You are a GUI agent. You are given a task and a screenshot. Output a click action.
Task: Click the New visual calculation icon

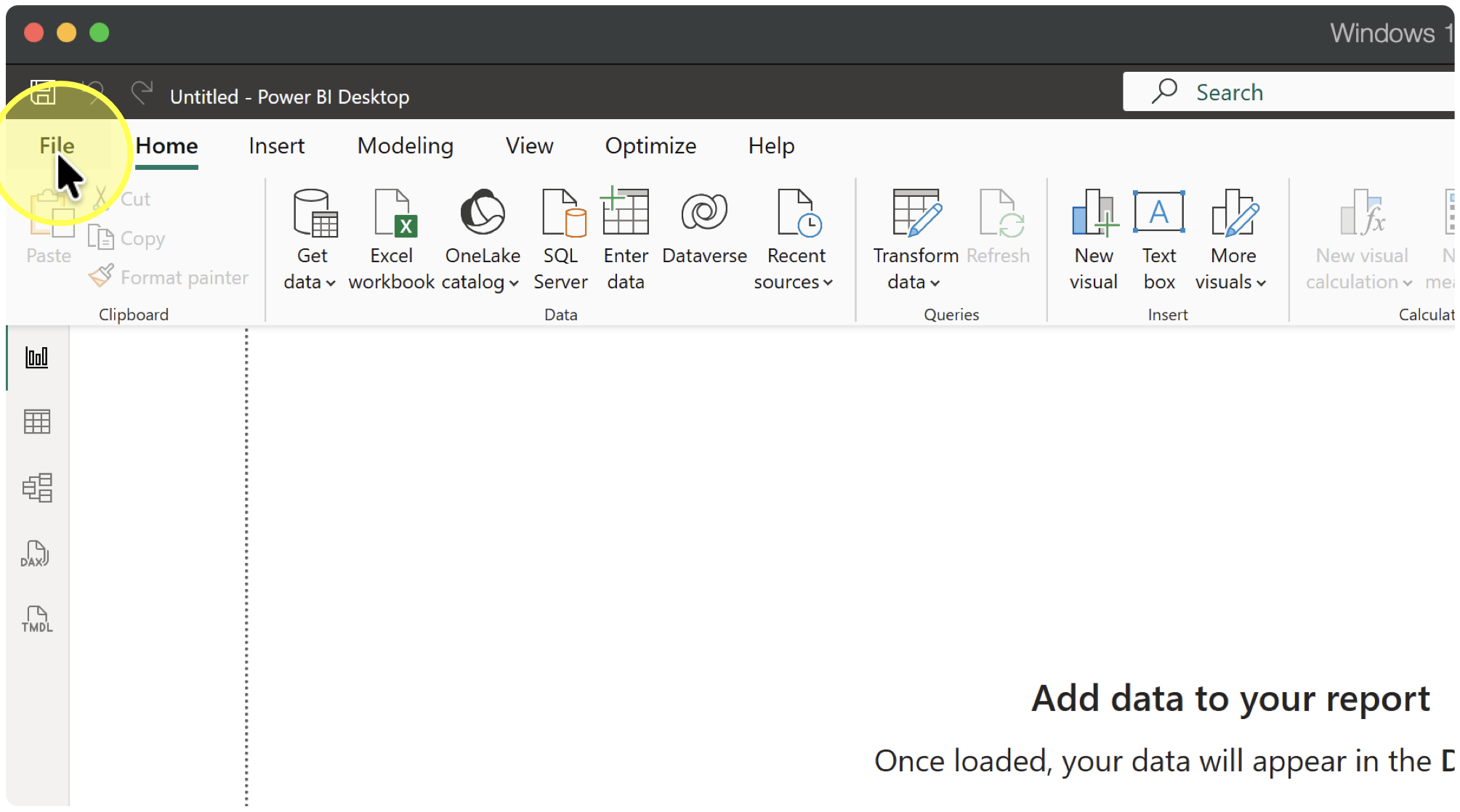tap(1363, 212)
